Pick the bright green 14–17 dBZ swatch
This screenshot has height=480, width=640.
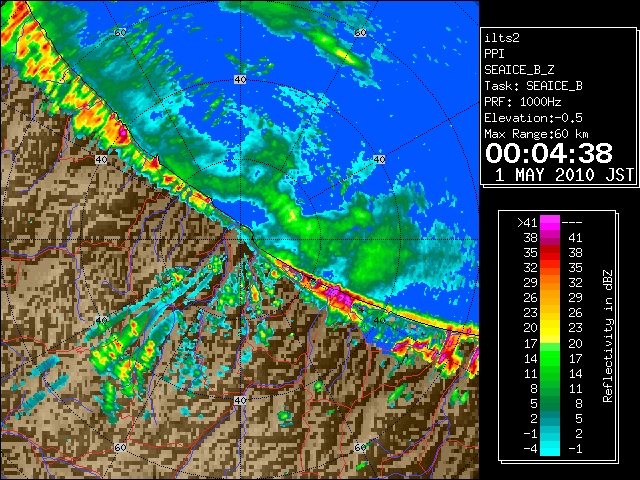(x=550, y=358)
